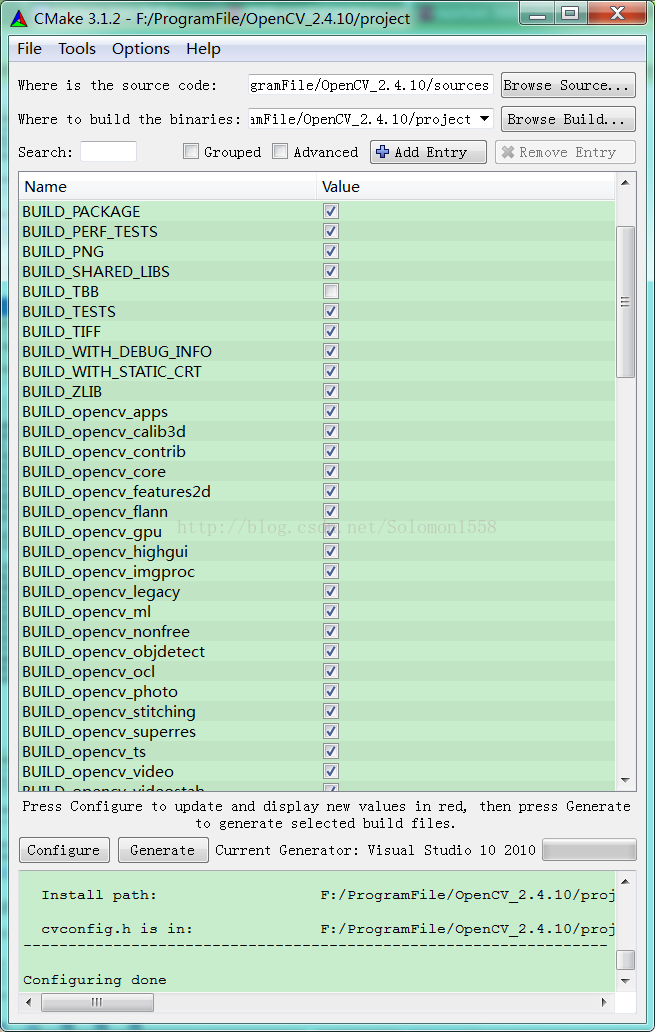Screen dimensions: 655x1032
Task: Click Current Generator Visual Studio label
Action: coord(375,850)
